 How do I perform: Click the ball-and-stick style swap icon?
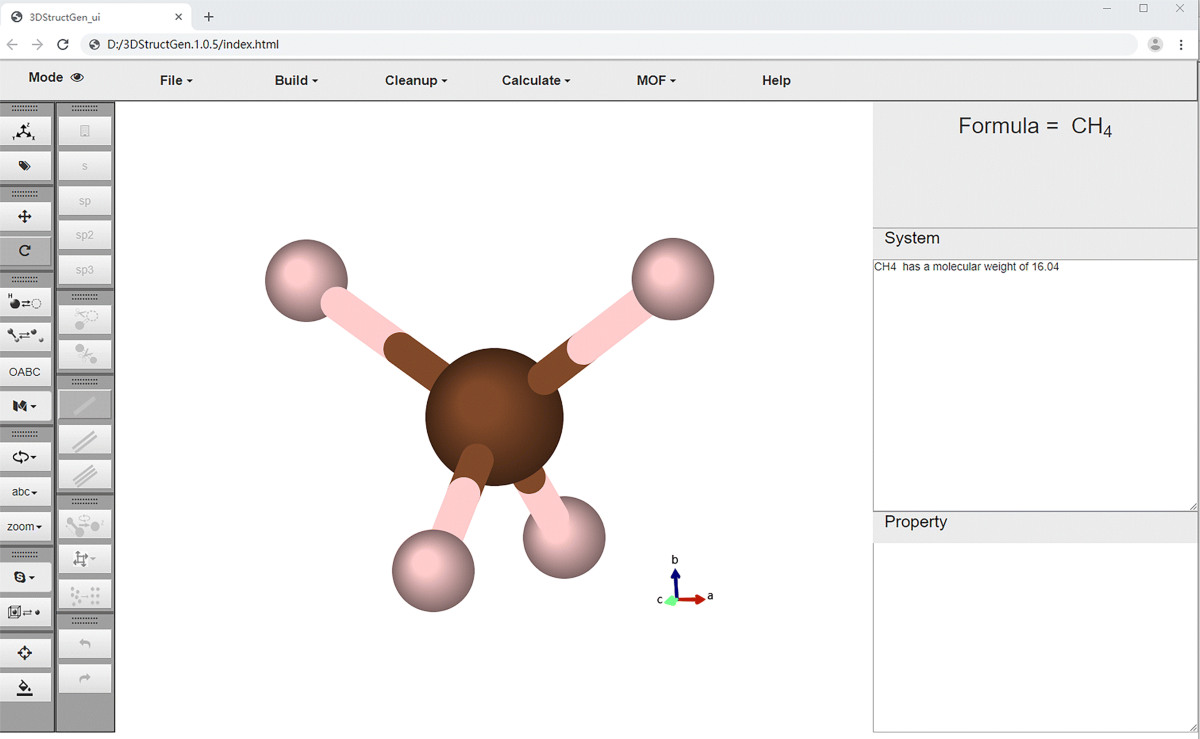(x=25, y=336)
